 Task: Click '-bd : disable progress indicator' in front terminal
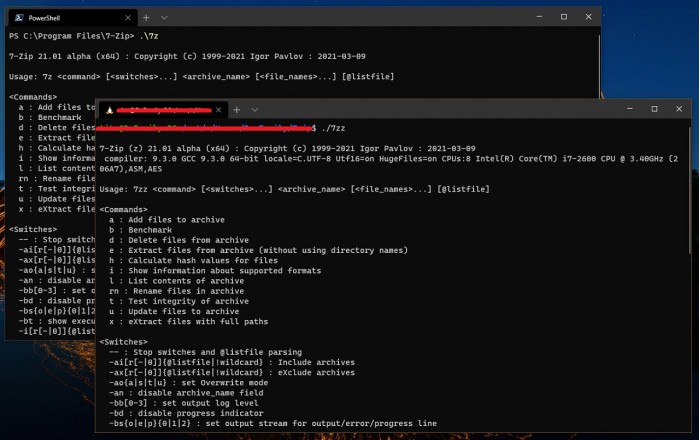186,414
